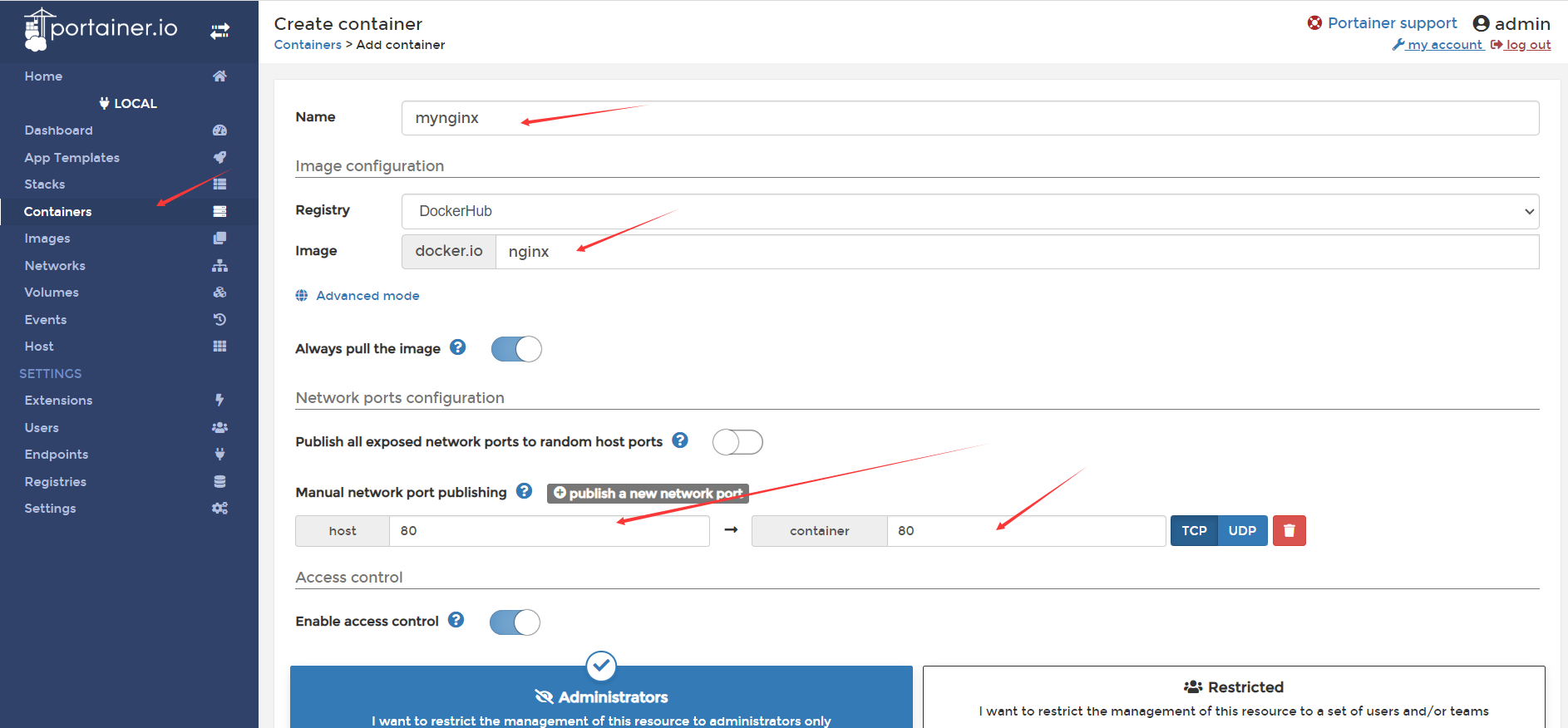Viewport: 1568px width, 728px height.
Task: Click the Stacks list icon
Action: 219,184
